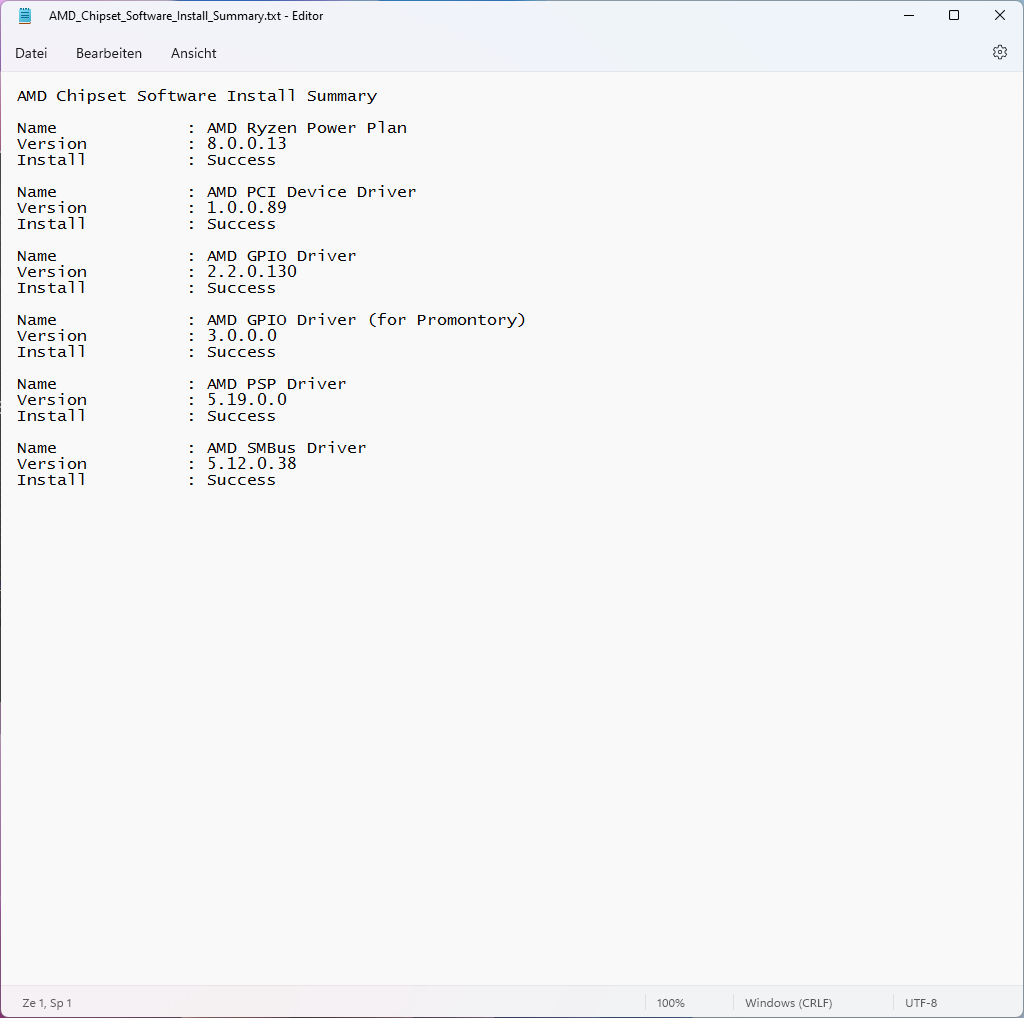Click the Windows (CRLF) line ending status
This screenshot has height=1018, width=1024.
click(788, 1003)
